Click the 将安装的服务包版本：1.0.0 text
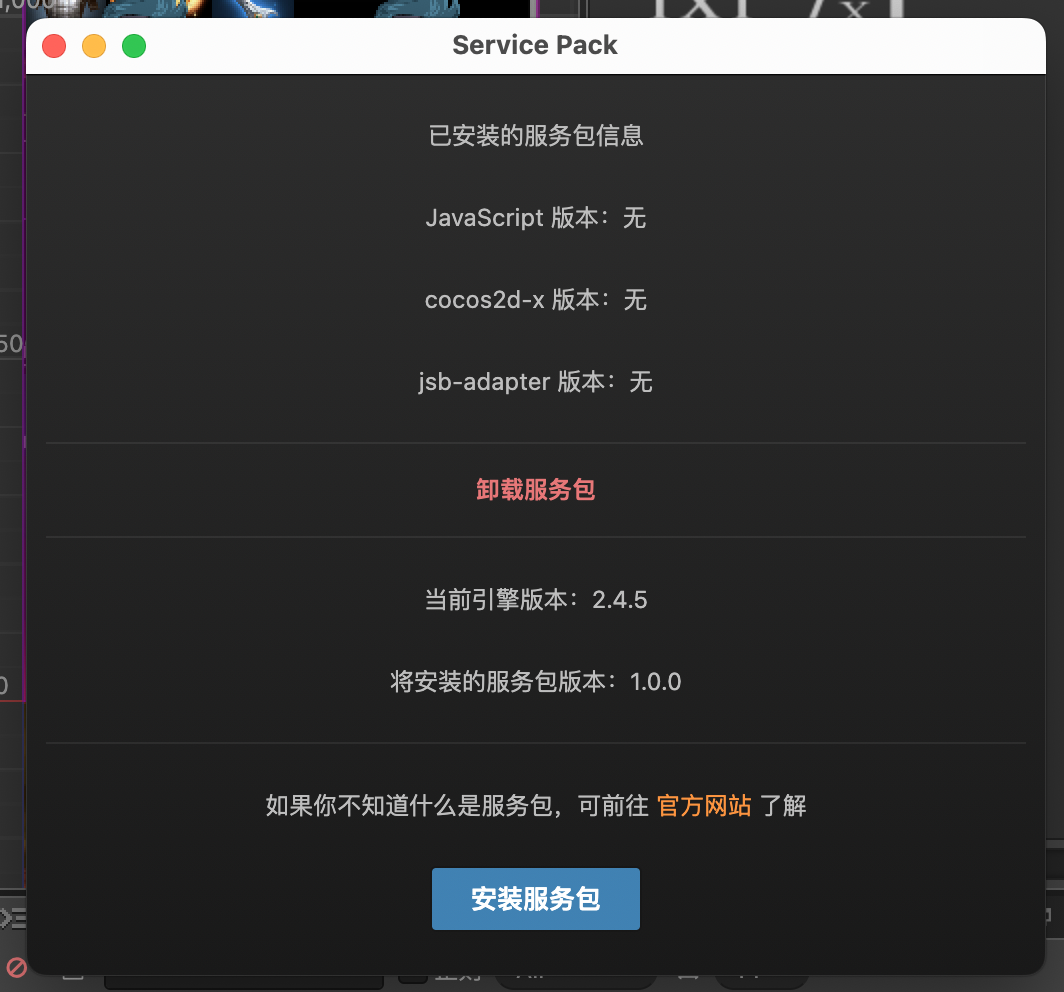 coord(535,681)
